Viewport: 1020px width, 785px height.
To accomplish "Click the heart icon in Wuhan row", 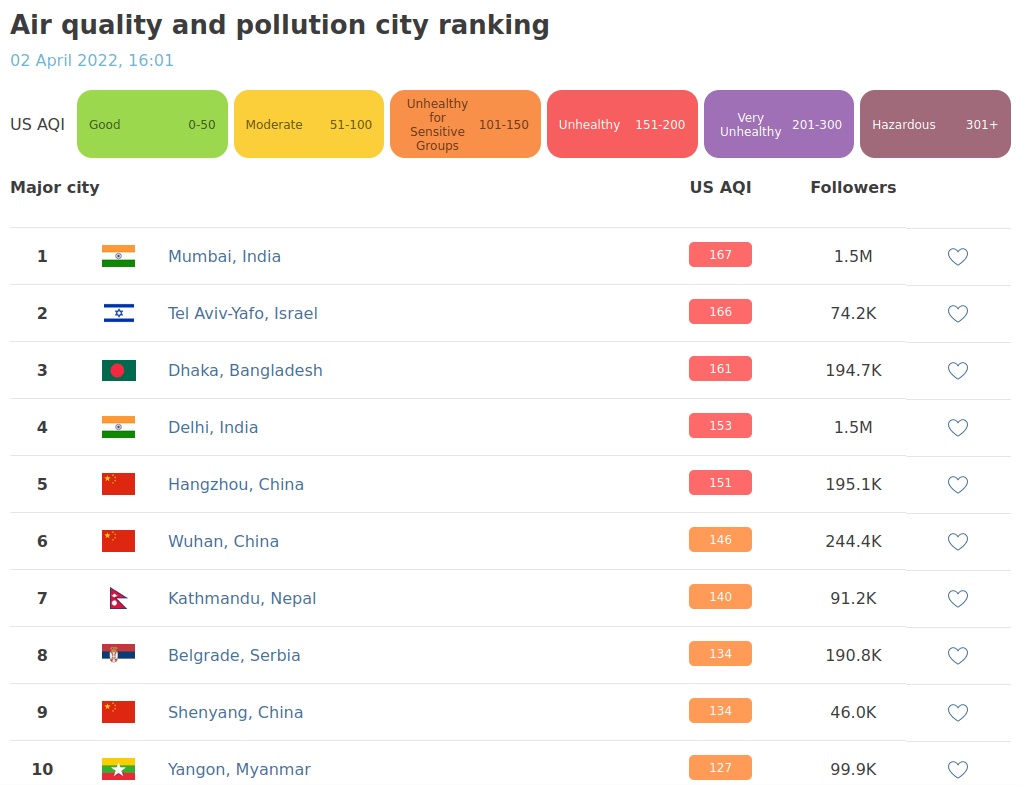I will (957, 542).
